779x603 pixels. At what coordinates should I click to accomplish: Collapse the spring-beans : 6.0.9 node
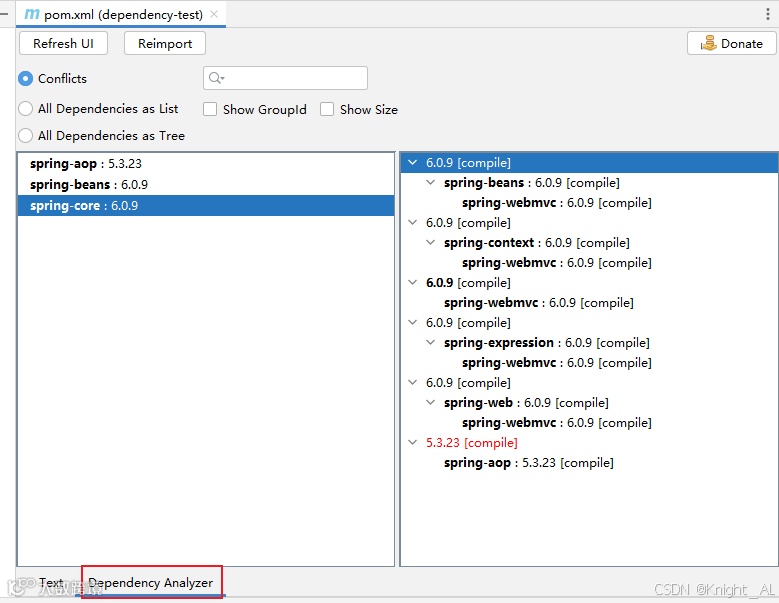coord(431,182)
